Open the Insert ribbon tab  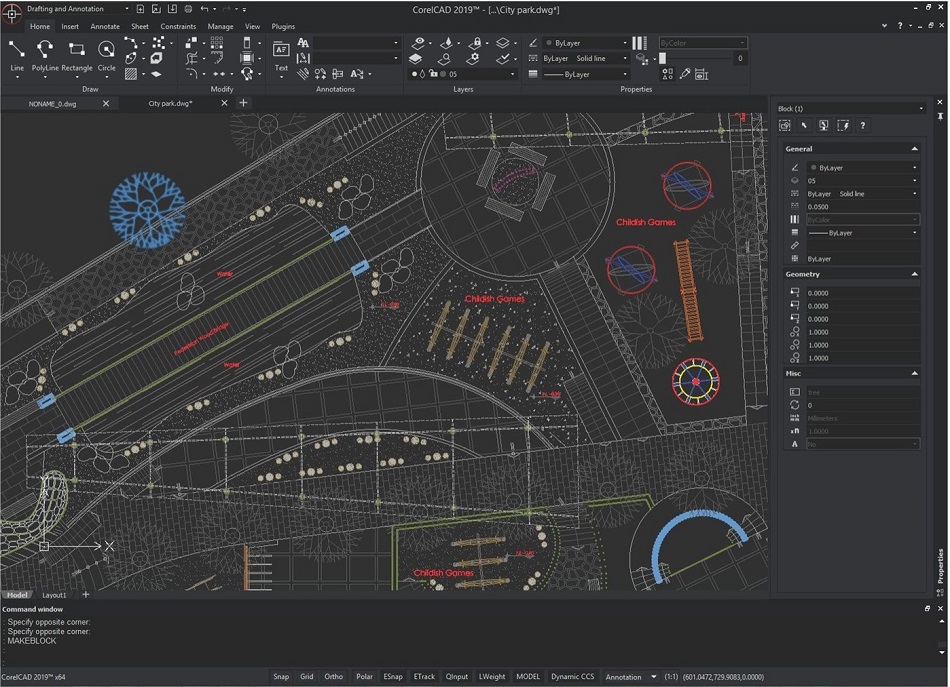(70, 27)
